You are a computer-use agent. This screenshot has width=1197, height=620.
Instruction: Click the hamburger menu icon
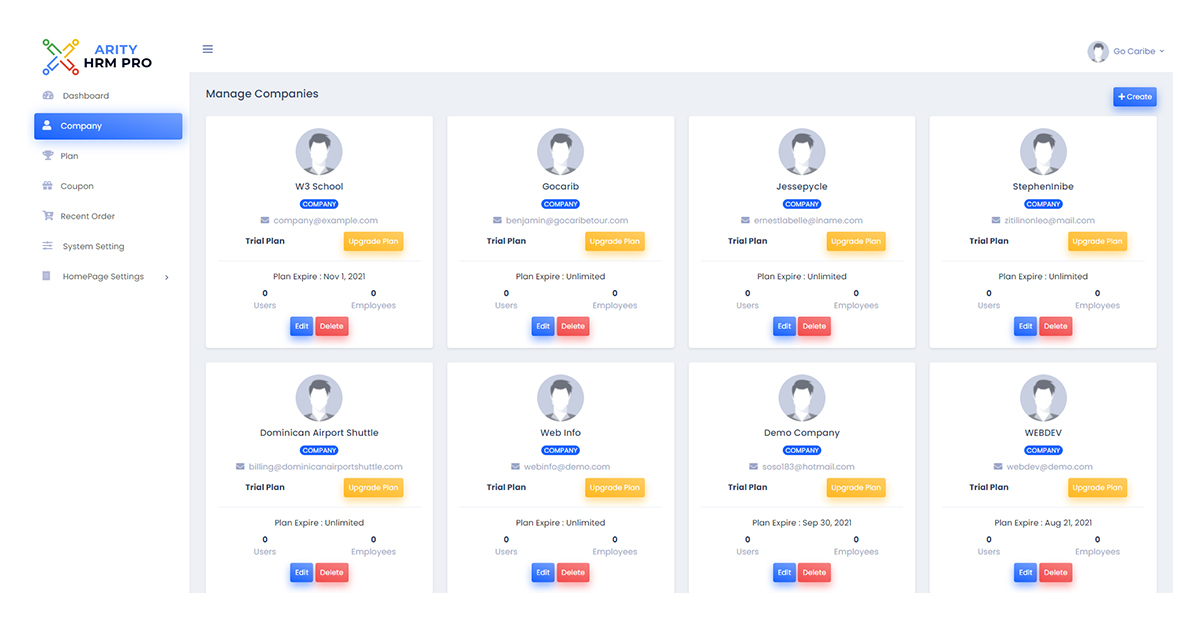pyautogui.click(x=208, y=49)
